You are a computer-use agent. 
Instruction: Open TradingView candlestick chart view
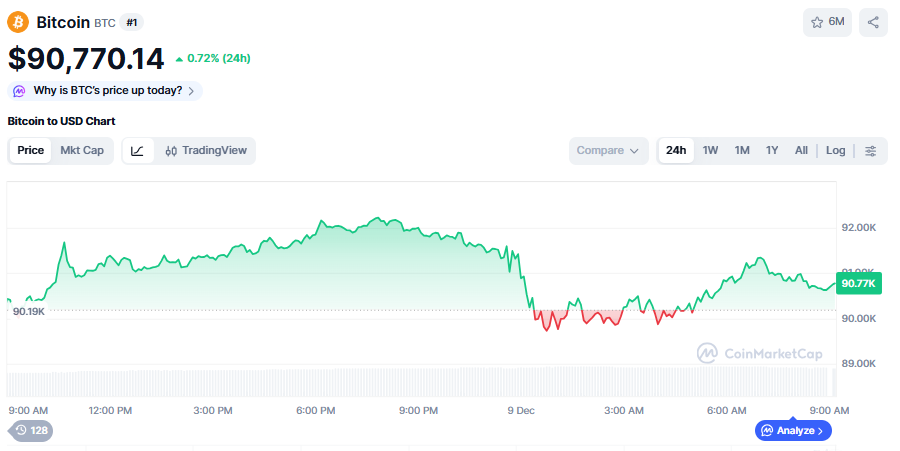(x=206, y=151)
